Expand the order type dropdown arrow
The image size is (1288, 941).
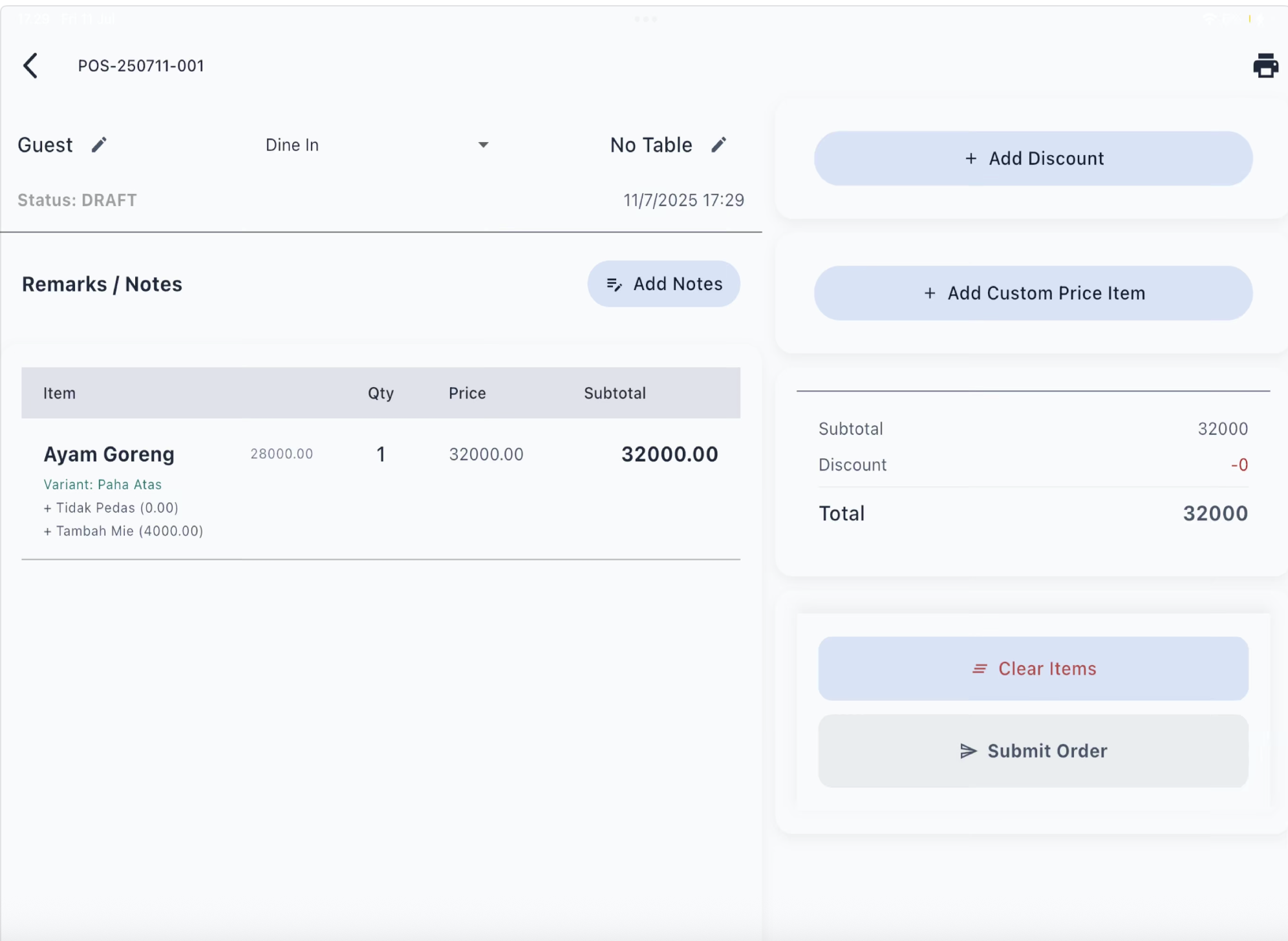483,145
